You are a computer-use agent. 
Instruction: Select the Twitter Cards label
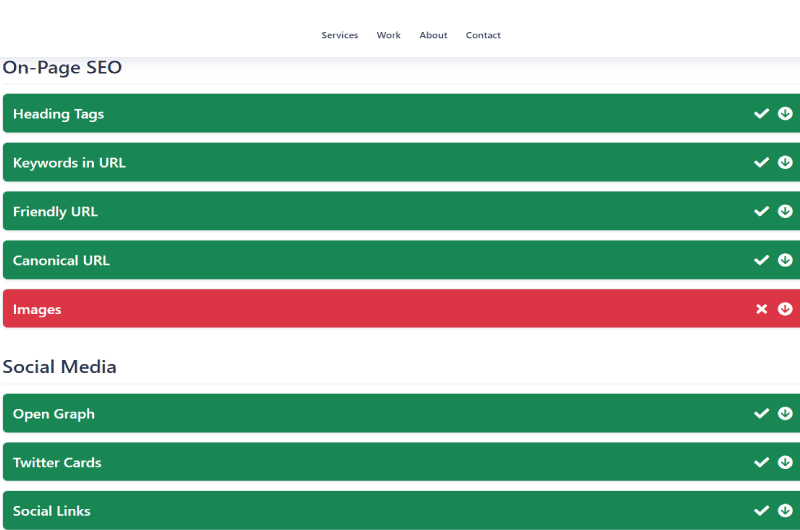pos(57,462)
